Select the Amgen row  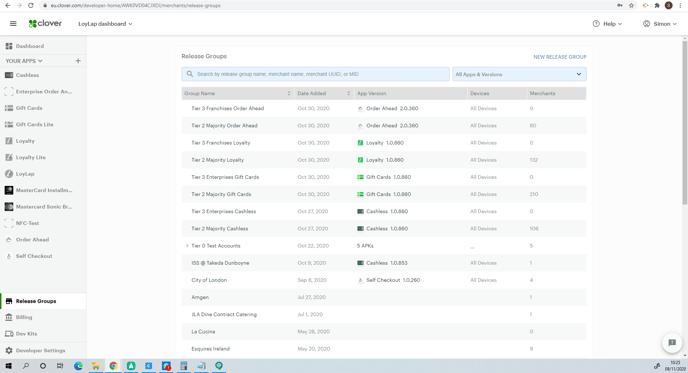pos(384,297)
